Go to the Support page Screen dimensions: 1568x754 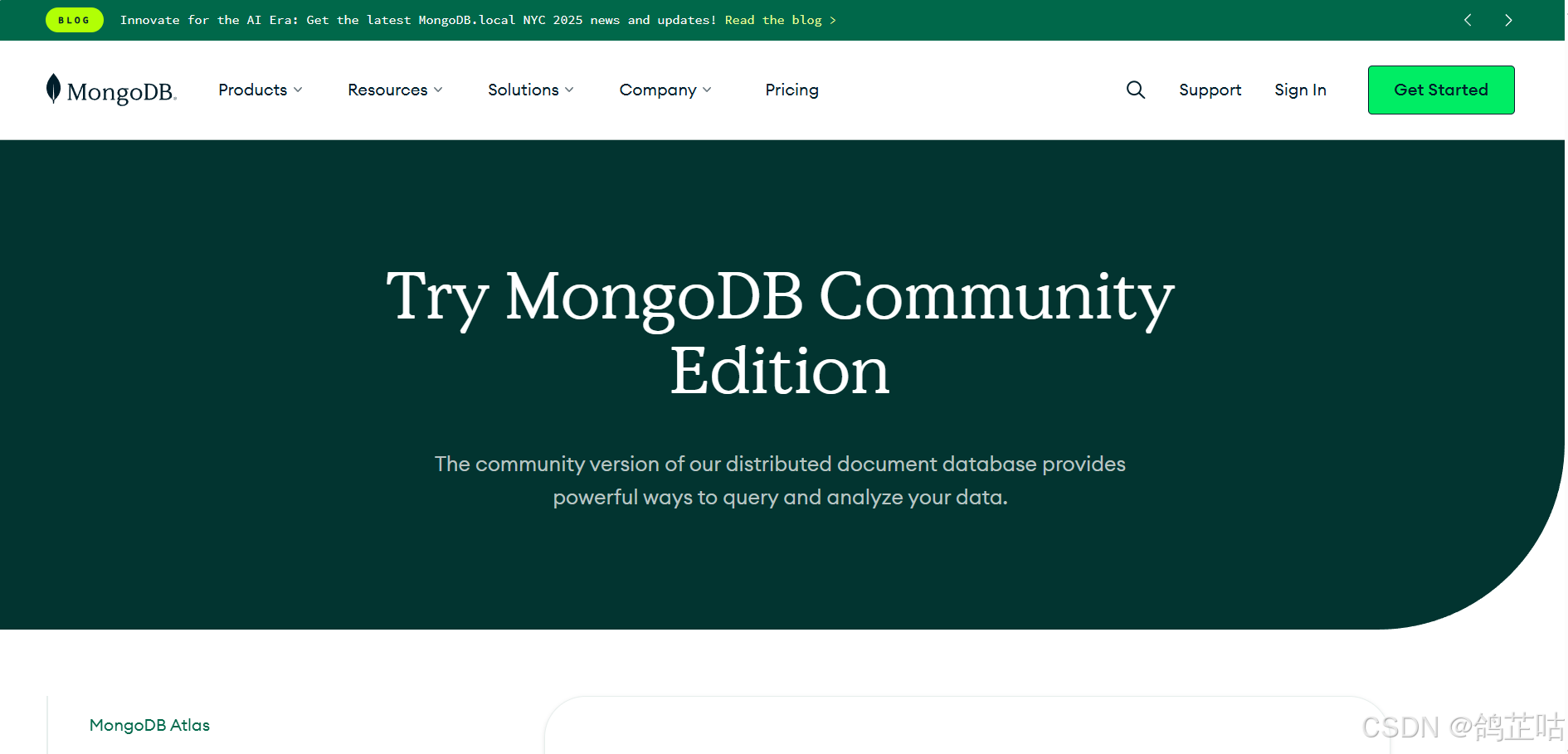(x=1210, y=90)
